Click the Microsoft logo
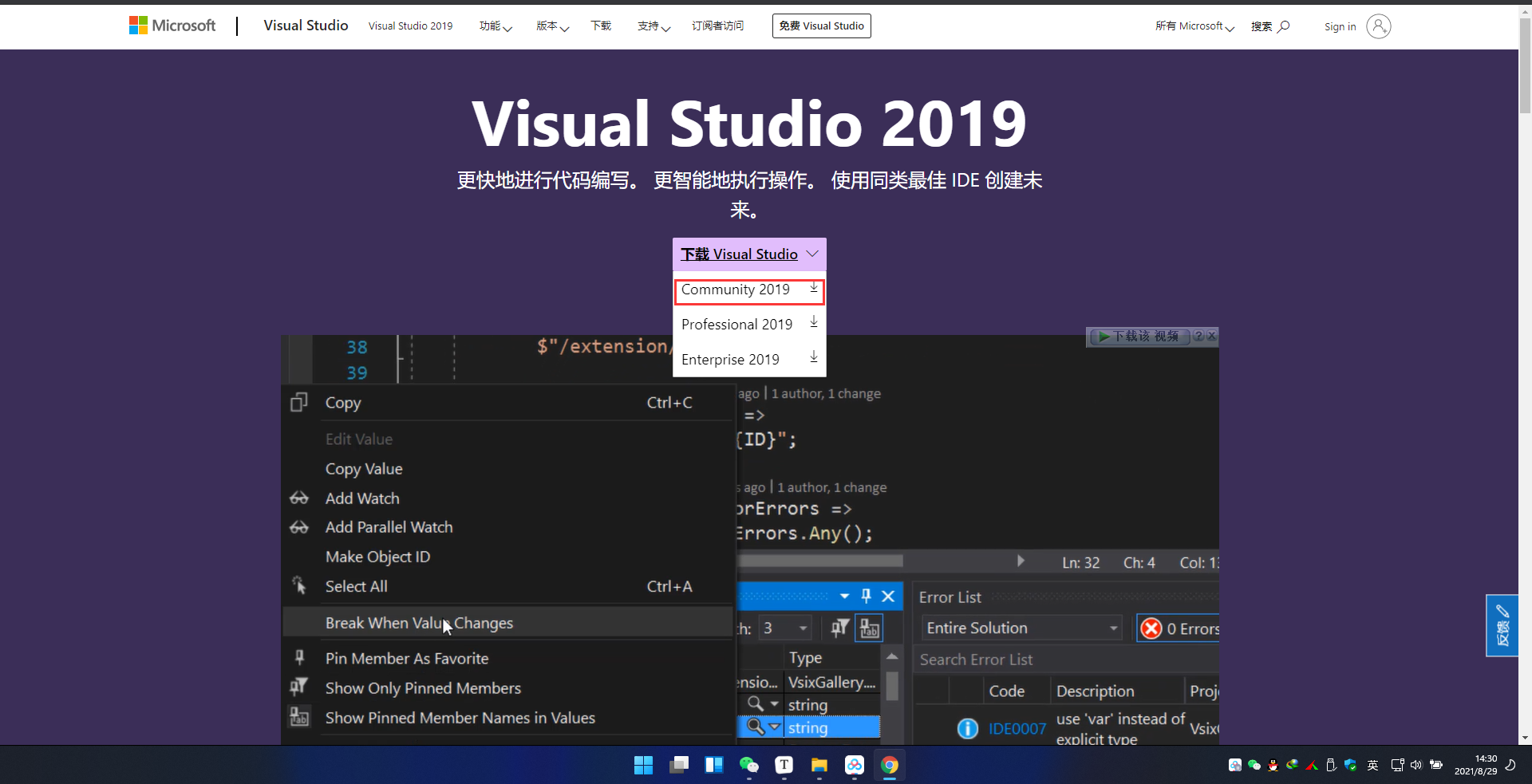This screenshot has height=784, width=1532. (172, 26)
